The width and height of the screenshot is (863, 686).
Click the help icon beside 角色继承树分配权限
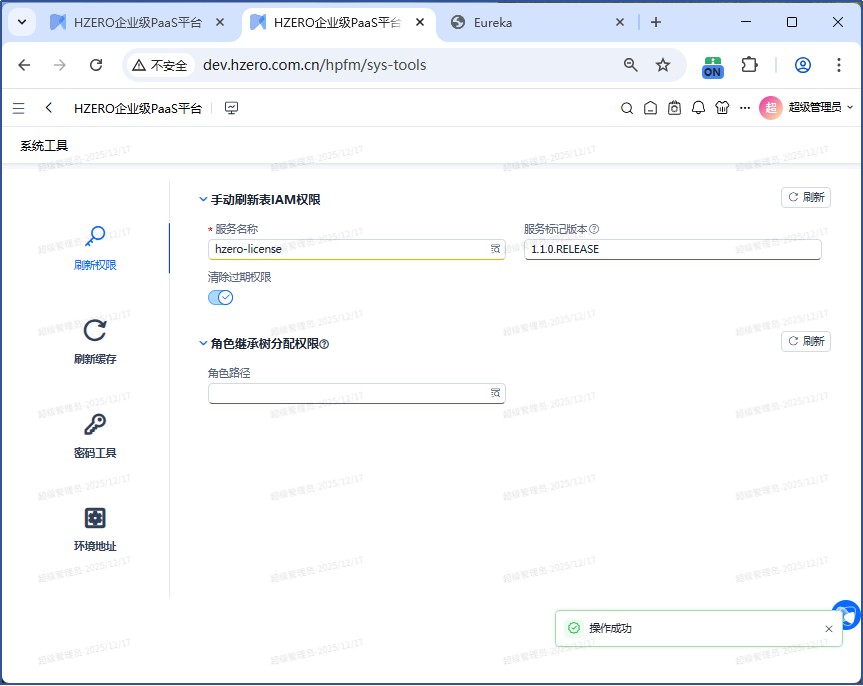point(324,344)
